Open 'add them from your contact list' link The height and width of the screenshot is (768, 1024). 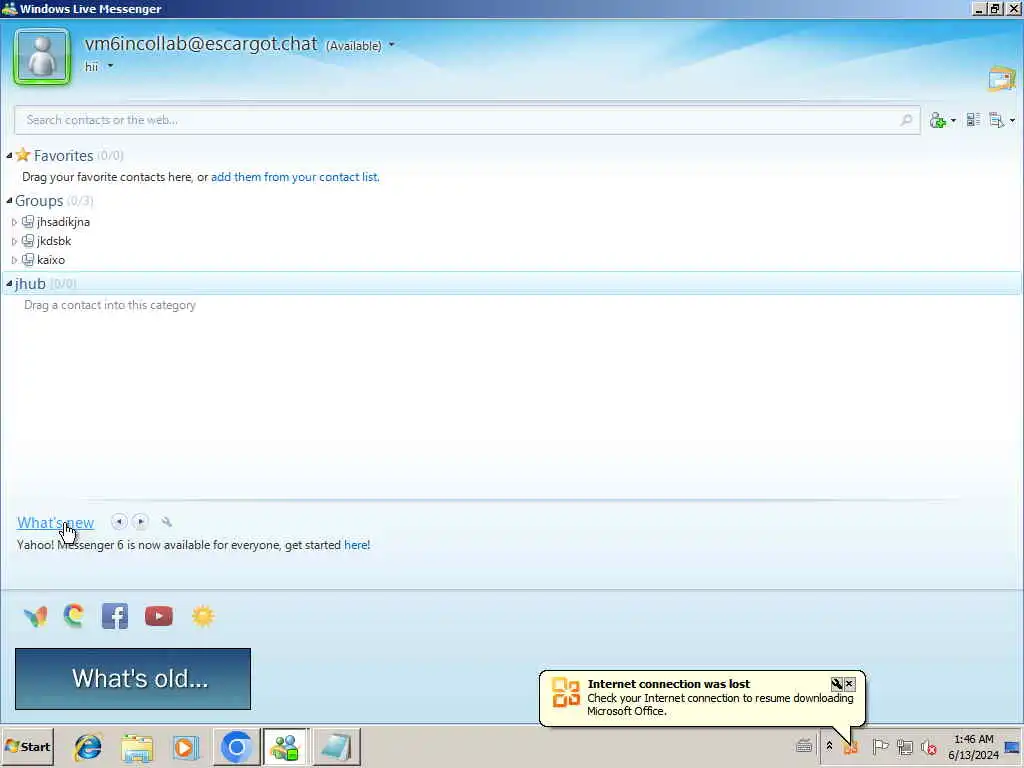pos(295,177)
